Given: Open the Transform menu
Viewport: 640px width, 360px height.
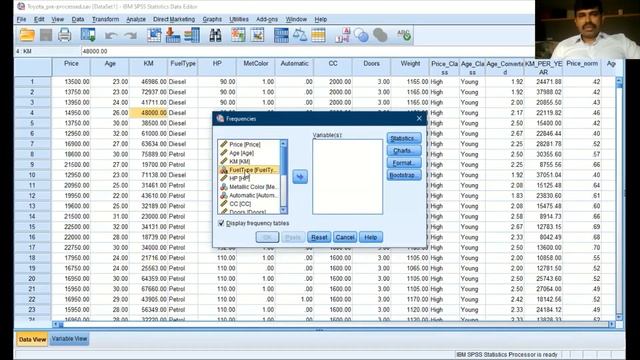Looking at the screenshot, I should click(x=105, y=19).
